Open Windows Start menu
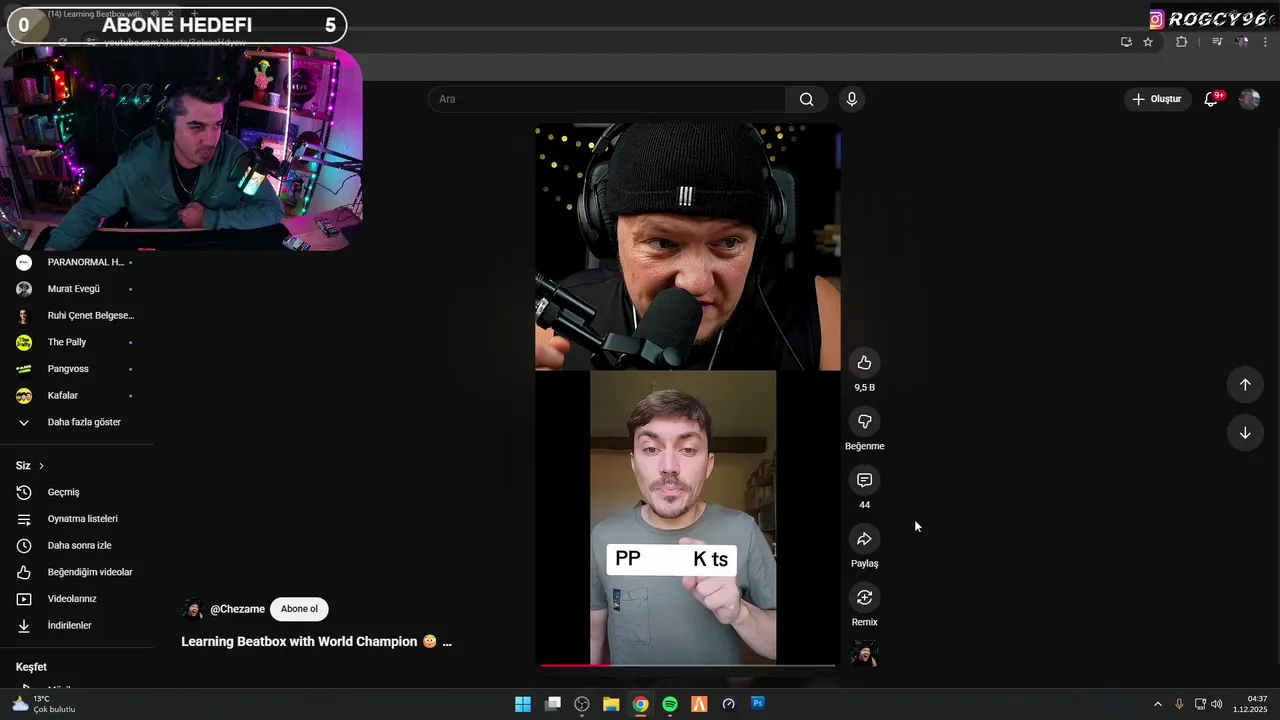The height and width of the screenshot is (720, 1280). coord(523,704)
